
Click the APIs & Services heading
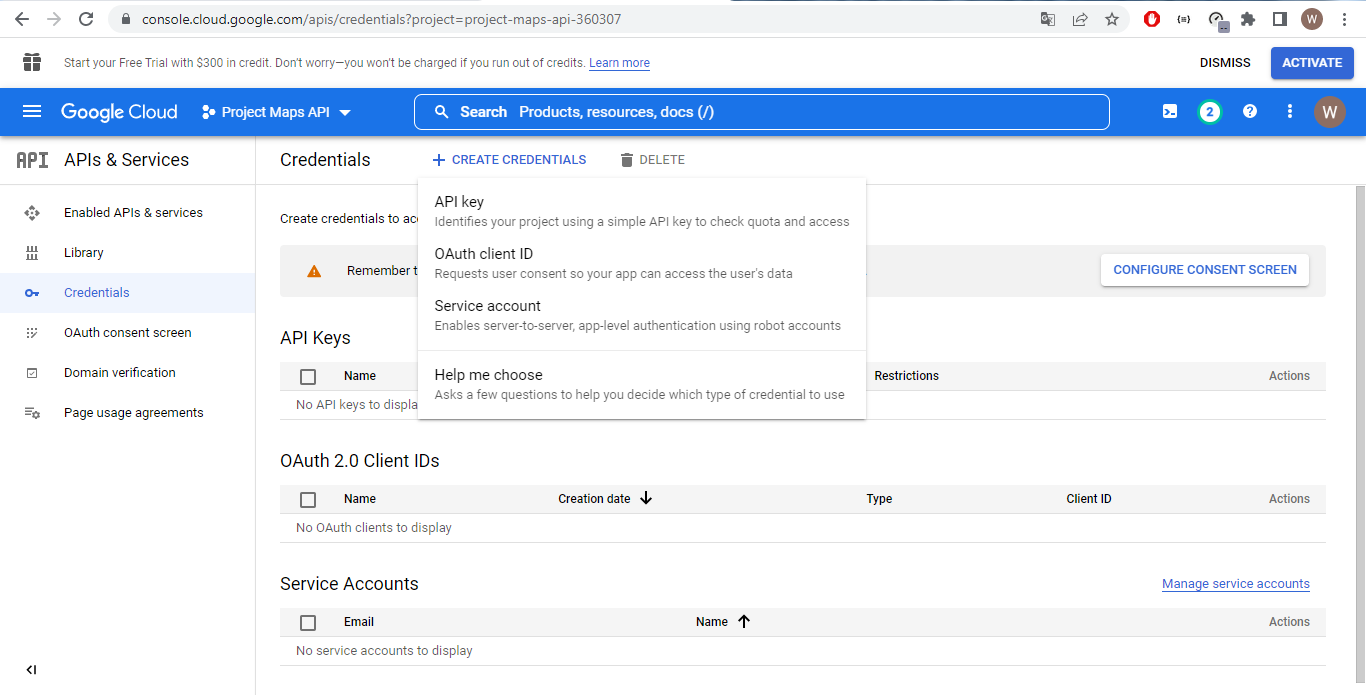(x=126, y=160)
